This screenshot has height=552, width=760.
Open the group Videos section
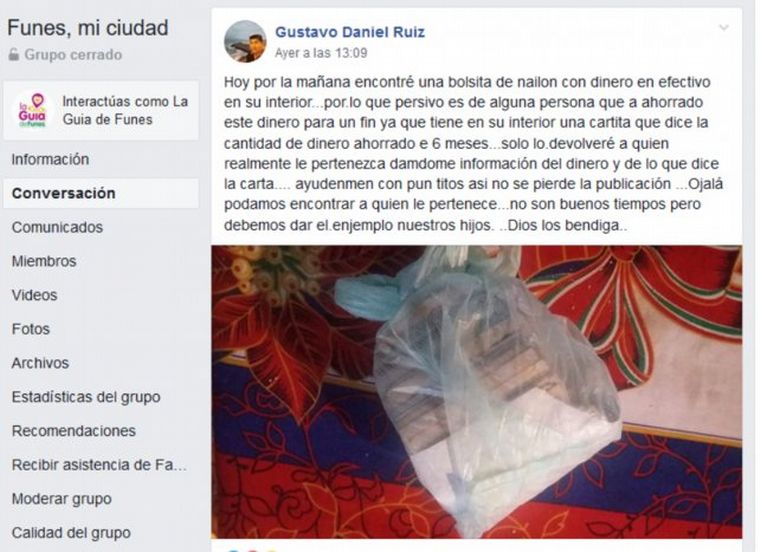coord(34,295)
